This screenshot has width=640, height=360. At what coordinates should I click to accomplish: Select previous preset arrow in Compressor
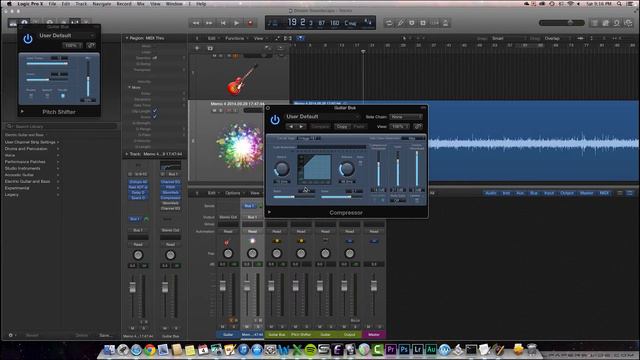(x=291, y=127)
